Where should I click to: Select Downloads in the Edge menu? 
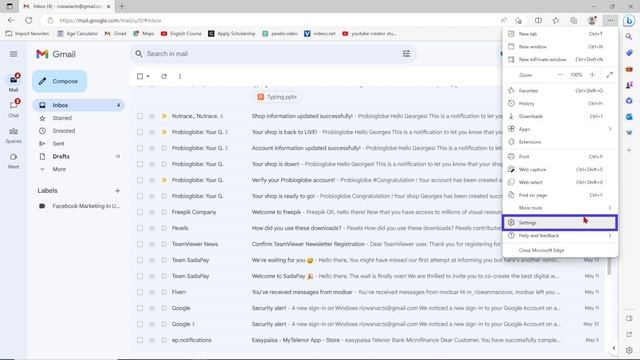point(560,116)
